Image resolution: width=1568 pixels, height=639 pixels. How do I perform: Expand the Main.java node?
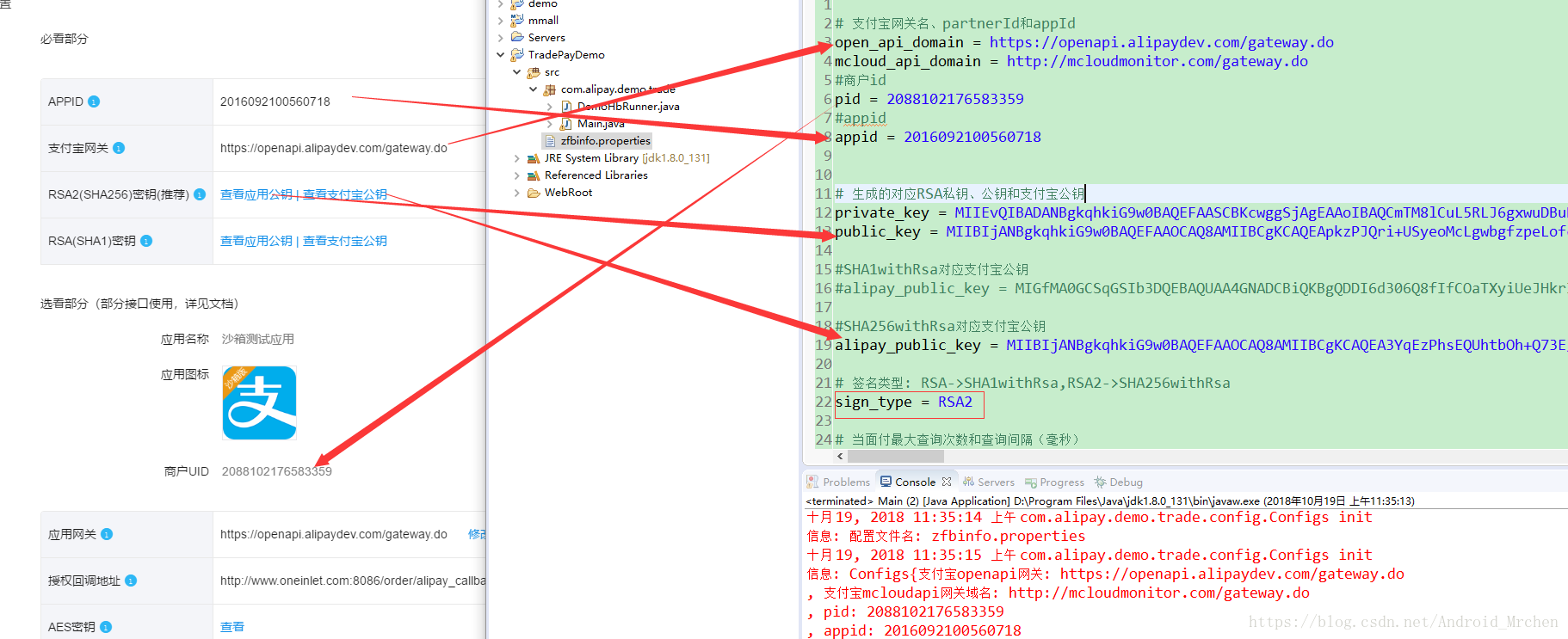pyautogui.click(x=550, y=124)
